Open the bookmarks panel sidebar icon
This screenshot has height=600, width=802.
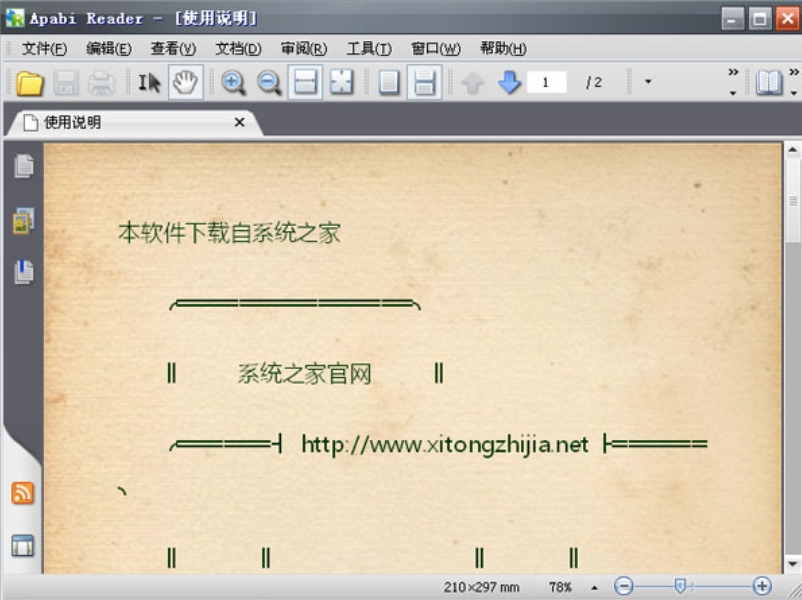pyautogui.click(x=24, y=272)
